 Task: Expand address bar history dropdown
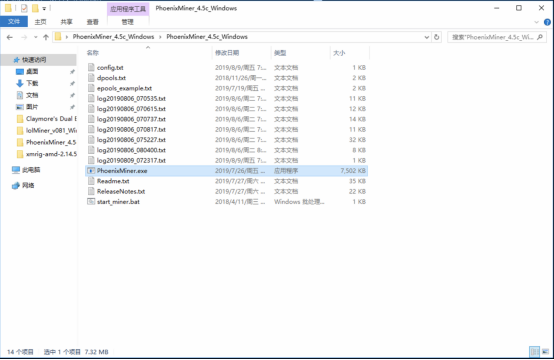(x=426, y=37)
